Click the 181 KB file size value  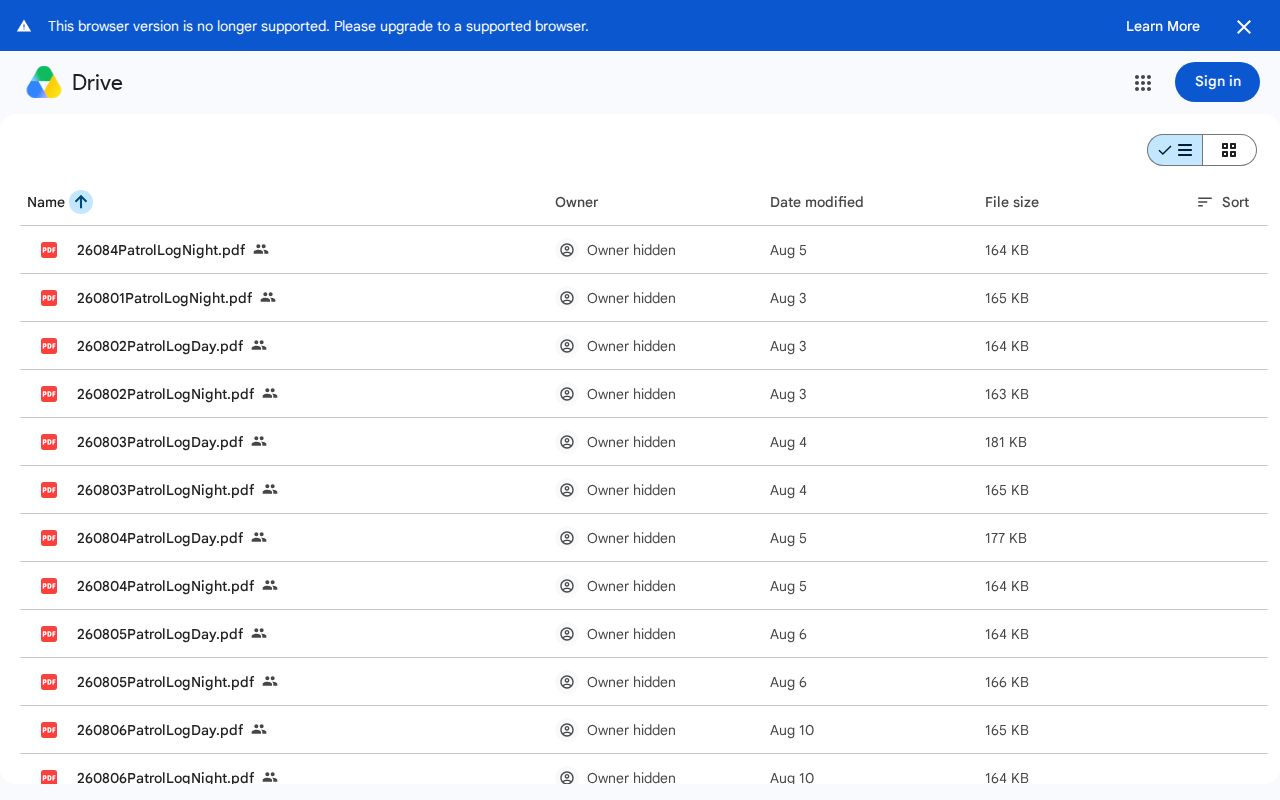tap(1006, 442)
